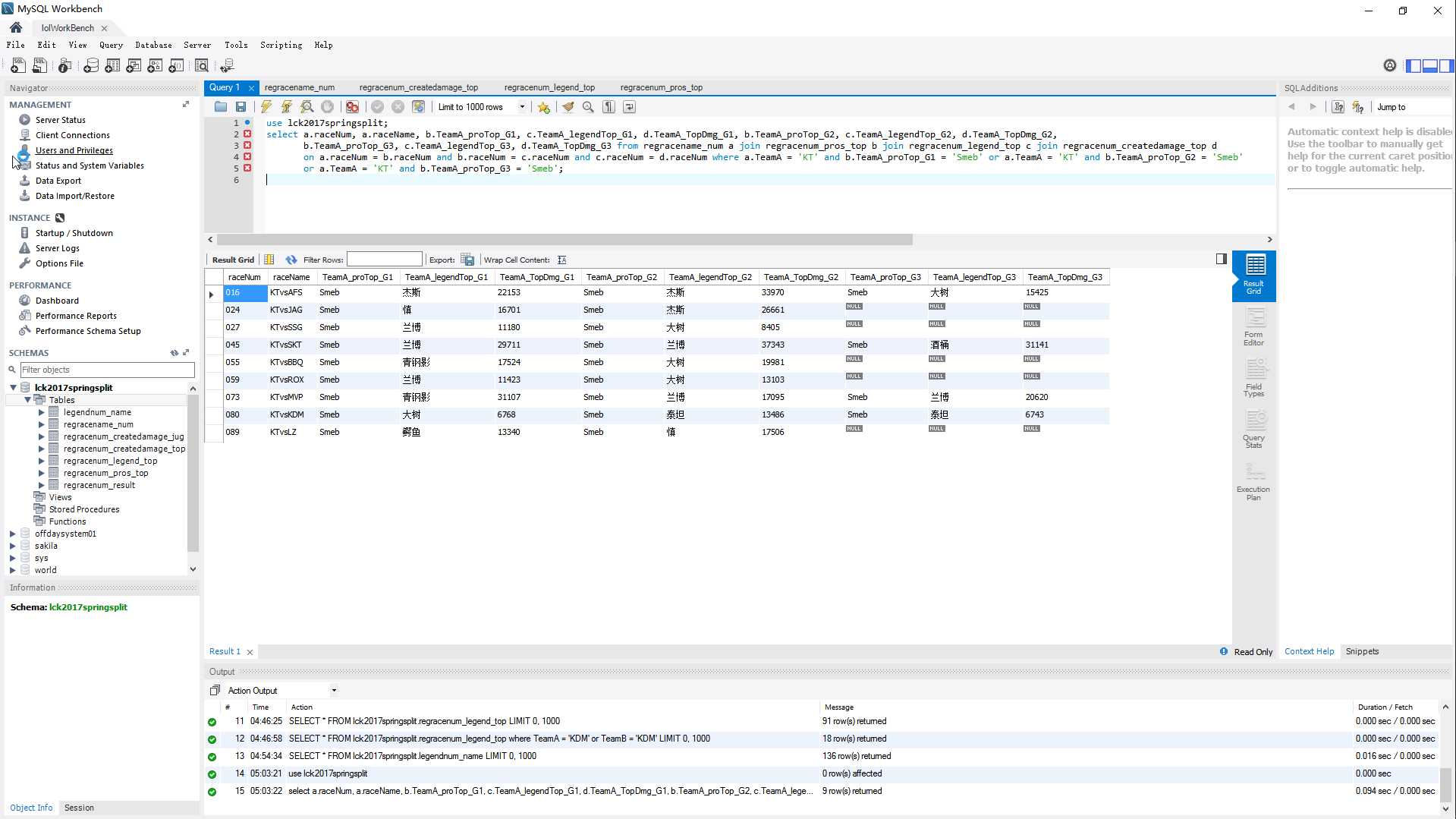Create new function icon in main toolbar

point(176,66)
